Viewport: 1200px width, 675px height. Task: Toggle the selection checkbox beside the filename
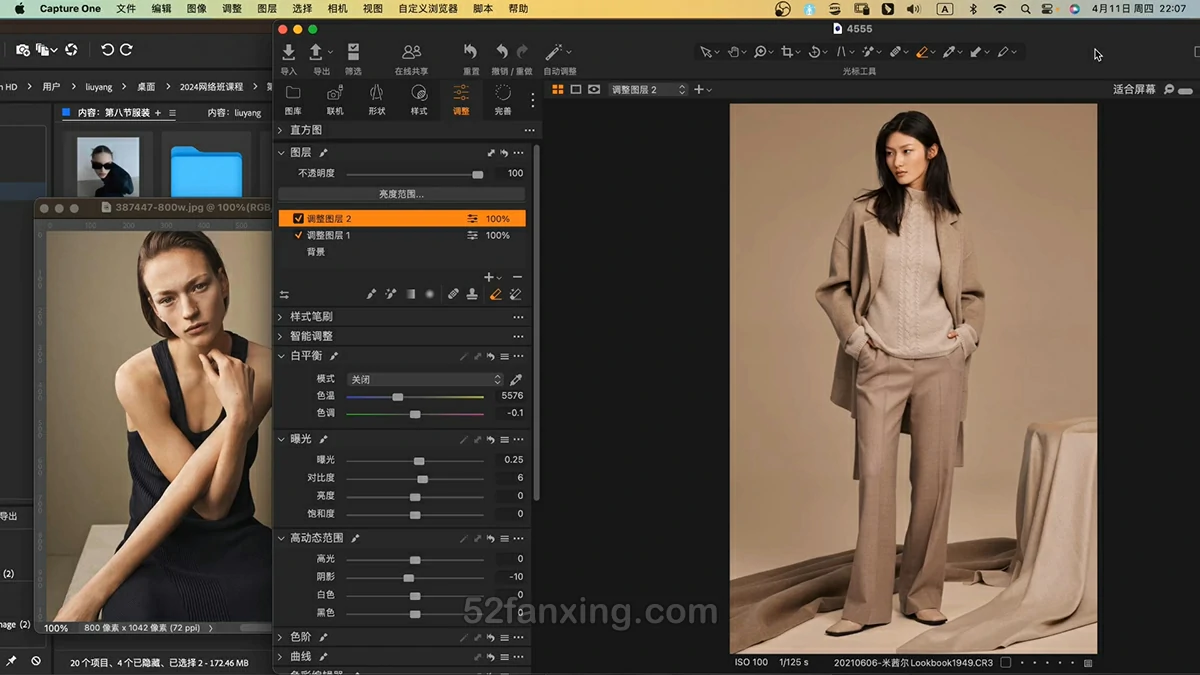pos(1006,662)
